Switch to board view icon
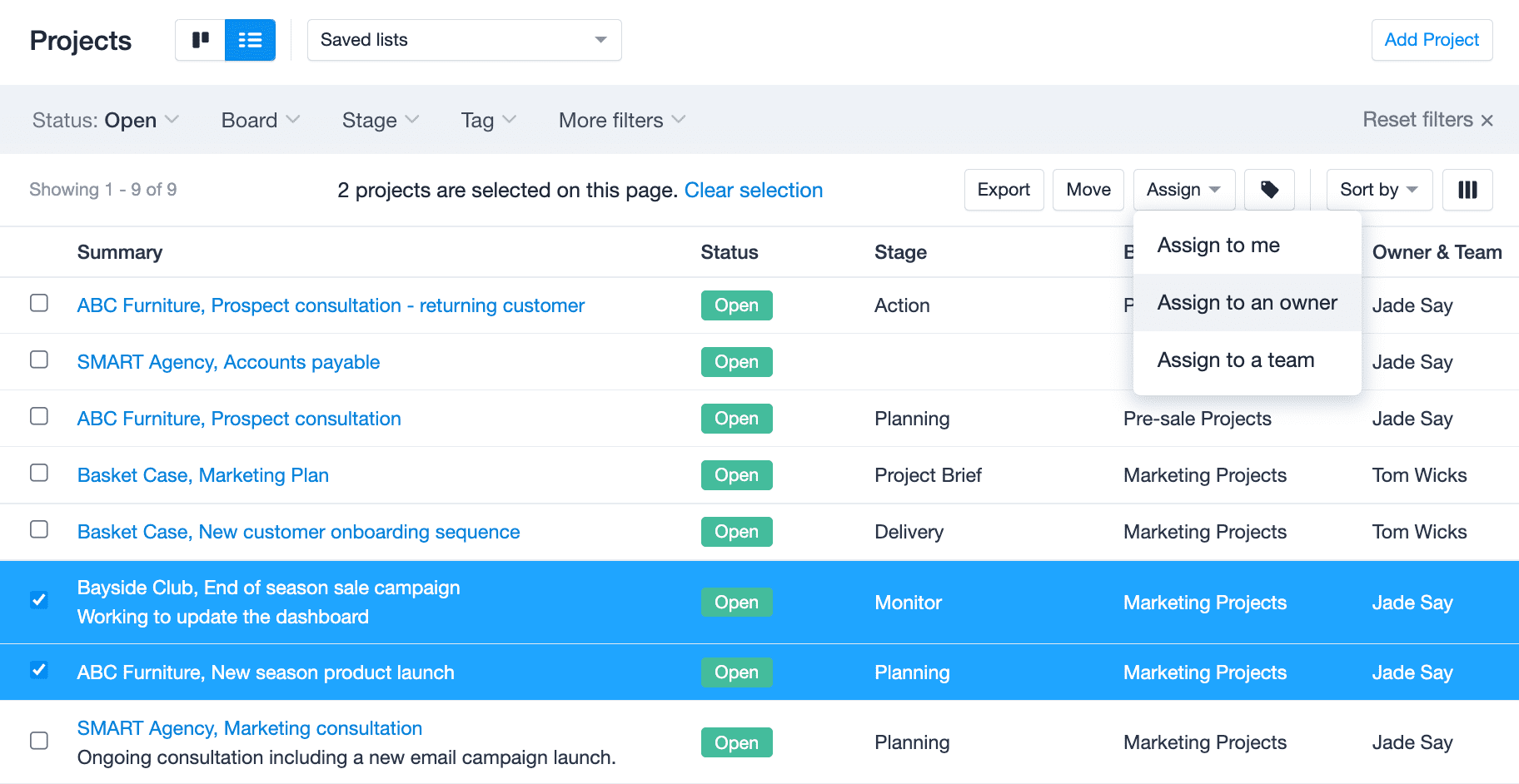 click(200, 40)
